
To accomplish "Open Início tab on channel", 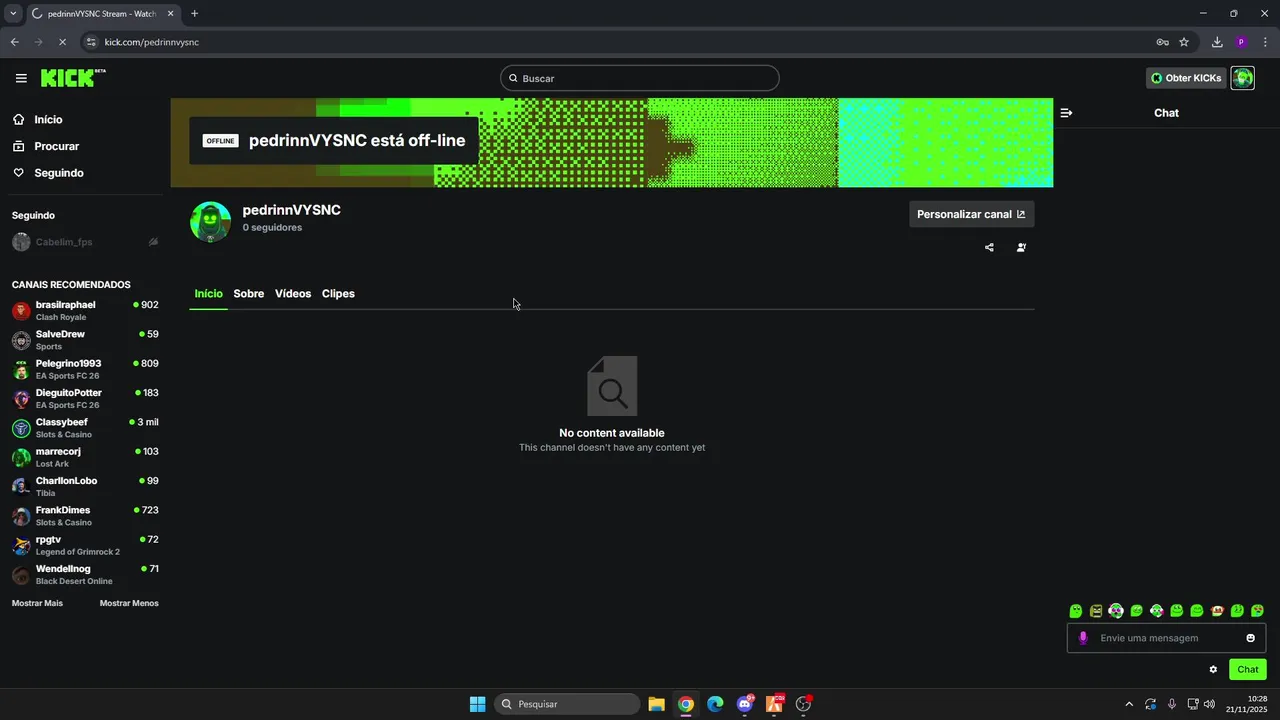I will click(x=208, y=294).
